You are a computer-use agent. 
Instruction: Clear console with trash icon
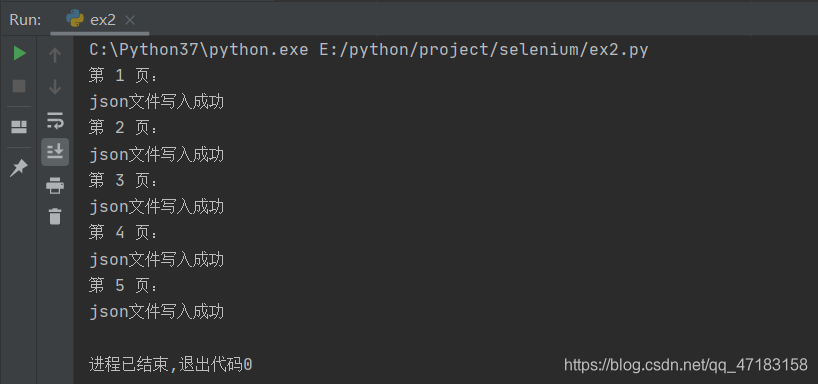(x=55, y=216)
